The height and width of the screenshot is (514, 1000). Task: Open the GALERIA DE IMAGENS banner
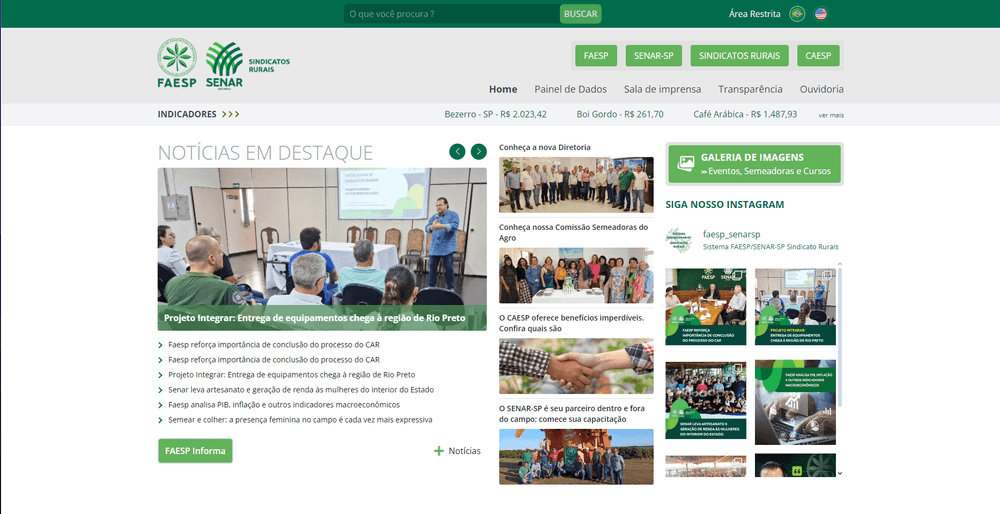(x=754, y=164)
